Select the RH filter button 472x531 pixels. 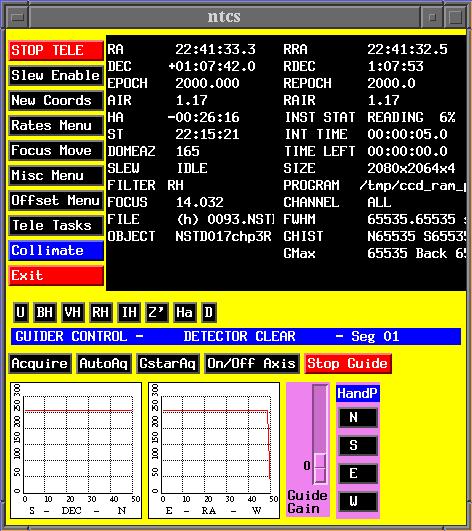101,312
